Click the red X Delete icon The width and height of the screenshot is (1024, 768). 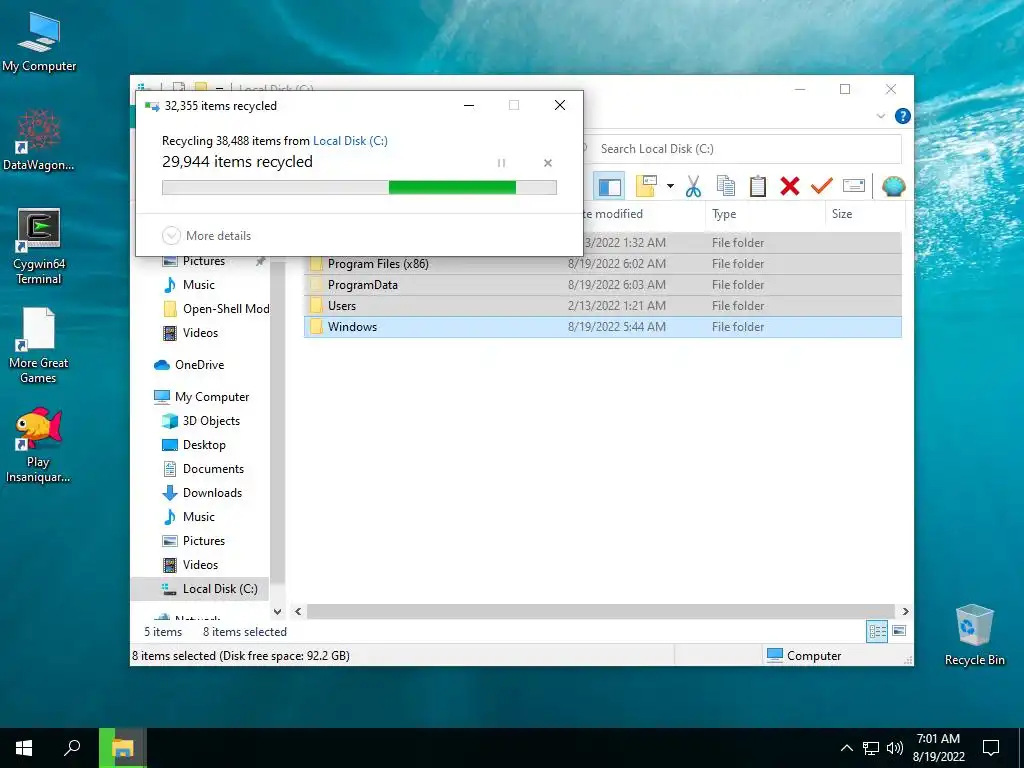(x=790, y=187)
